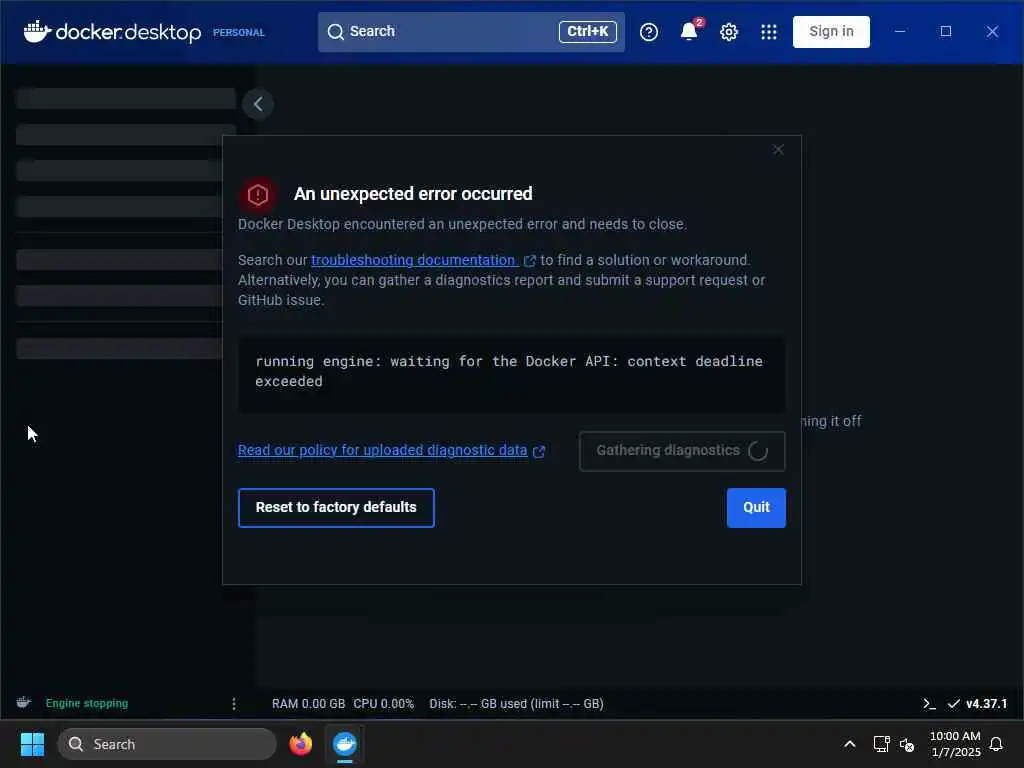The height and width of the screenshot is (768, 1024).
Task: Click the Windows taskbar search box
Action: click(x=167, y=744)
